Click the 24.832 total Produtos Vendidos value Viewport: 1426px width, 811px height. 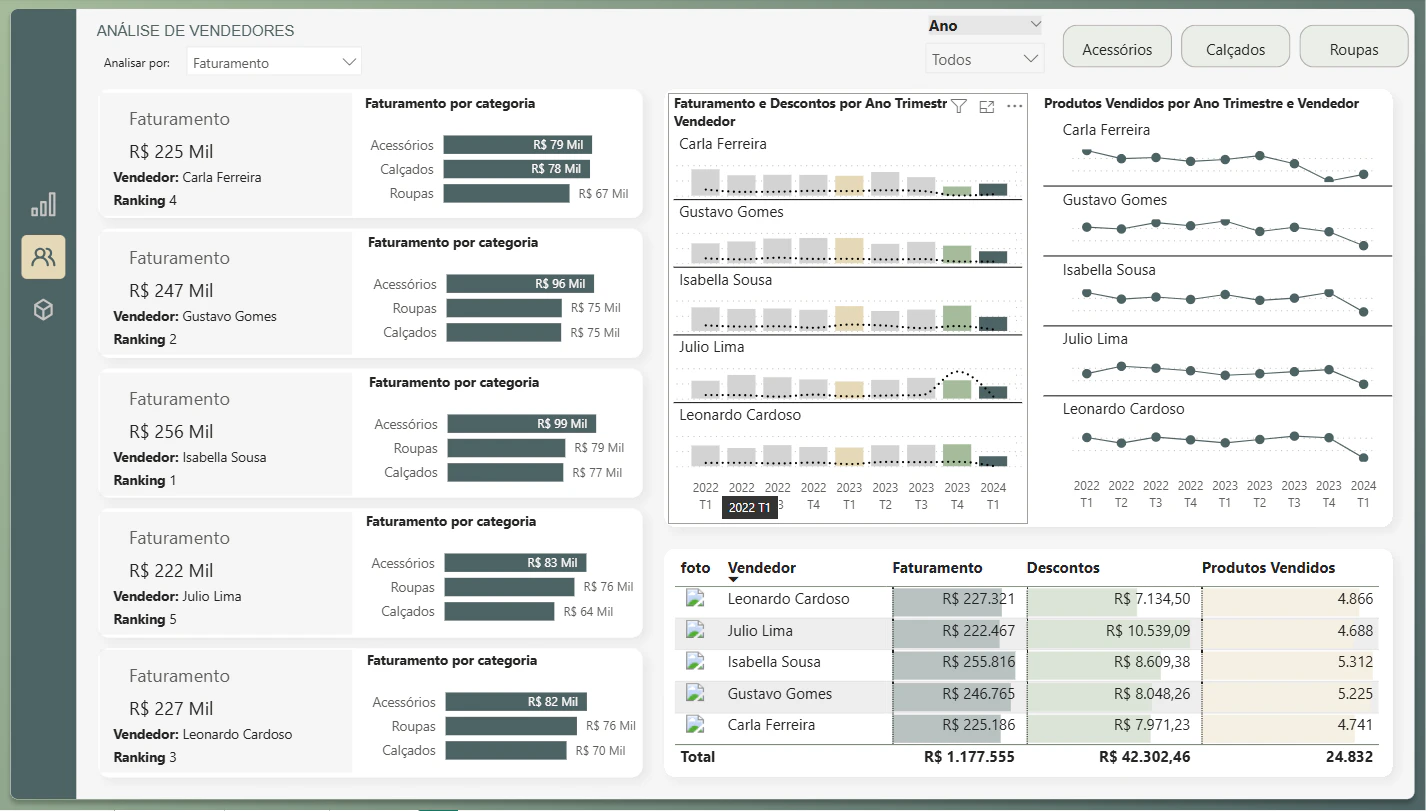(x=1350, y=757)
